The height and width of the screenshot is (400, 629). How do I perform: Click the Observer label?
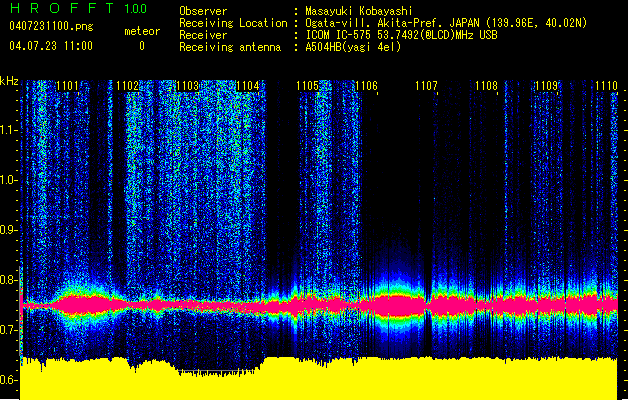[x=203, y=11]
